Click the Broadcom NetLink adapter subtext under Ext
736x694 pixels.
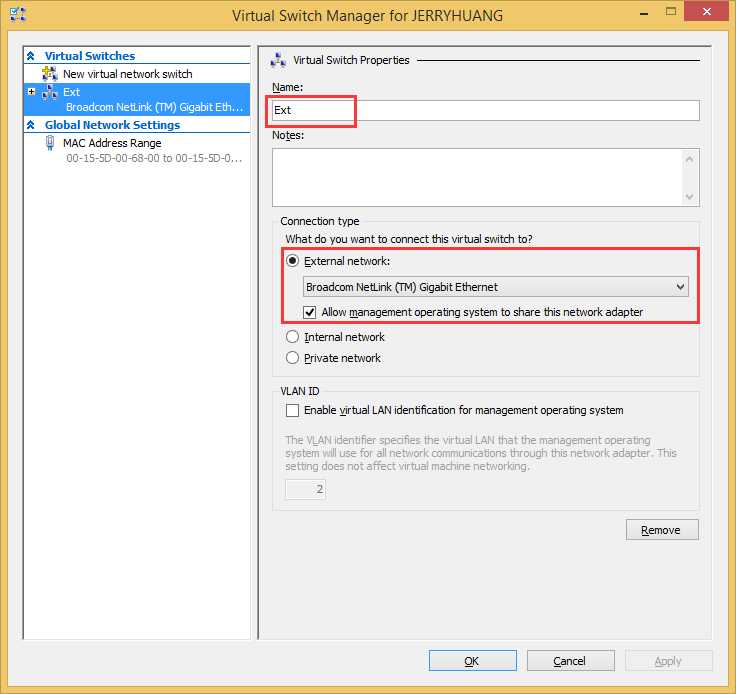tap(155, 107)
